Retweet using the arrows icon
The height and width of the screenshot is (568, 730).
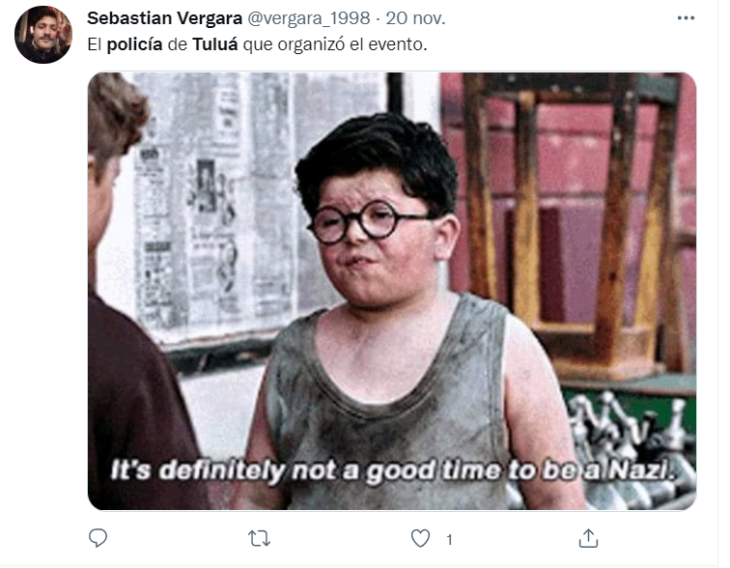click(259, 538)
